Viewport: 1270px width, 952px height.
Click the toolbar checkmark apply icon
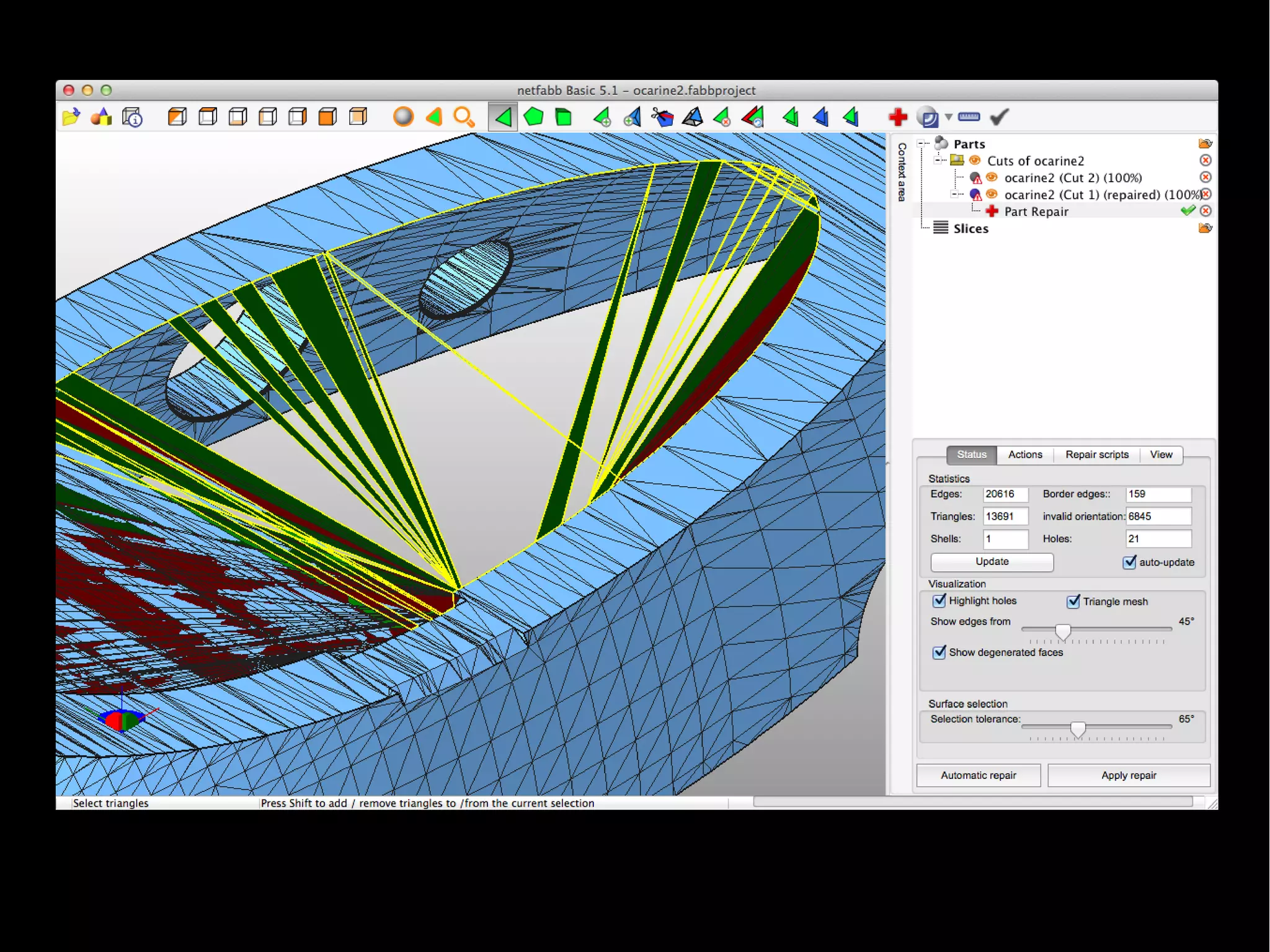tap(999, 117)
